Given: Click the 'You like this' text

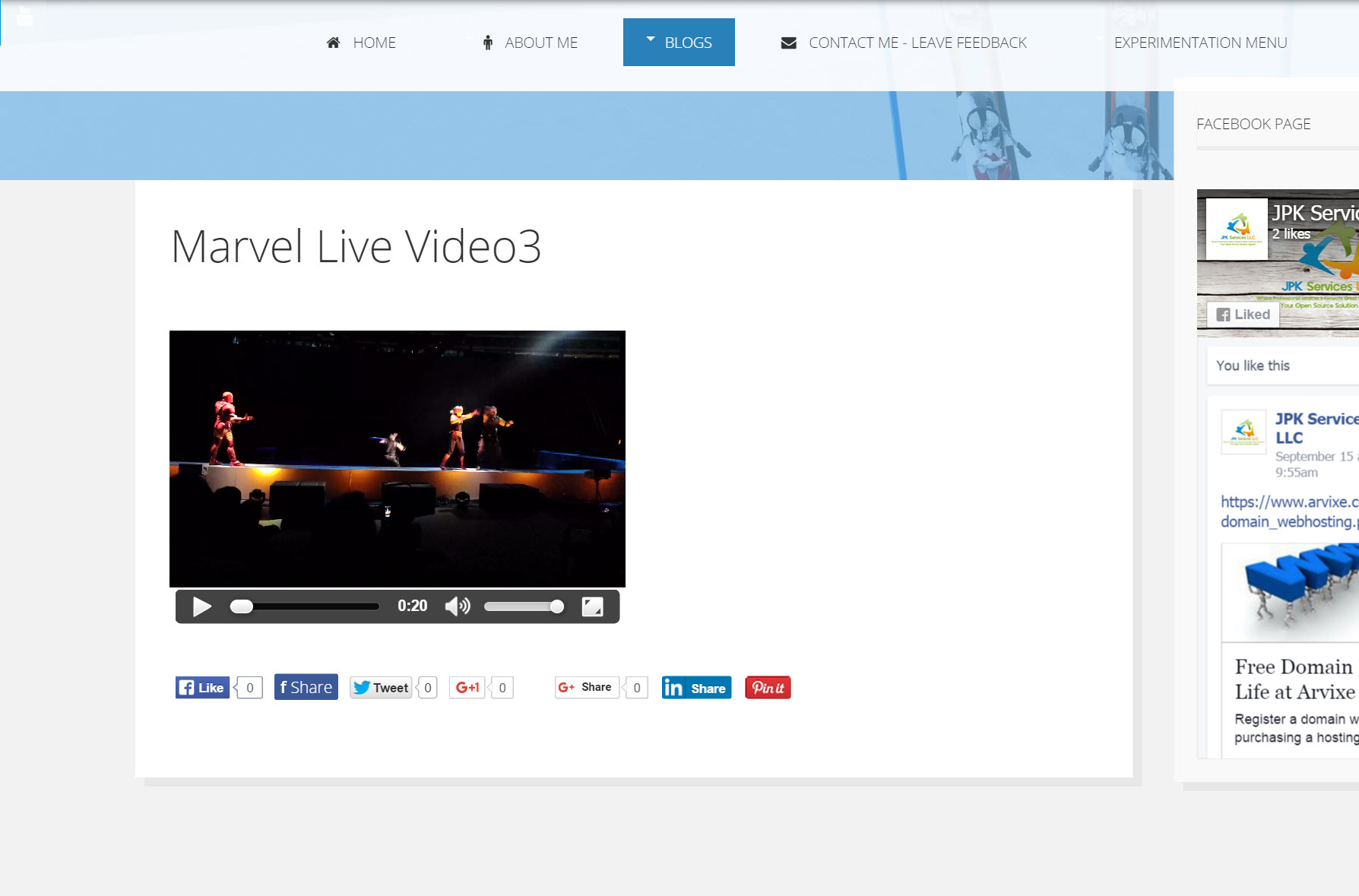Looking at the screenshot, I should pyautogui.click(x=1253, y=366).
